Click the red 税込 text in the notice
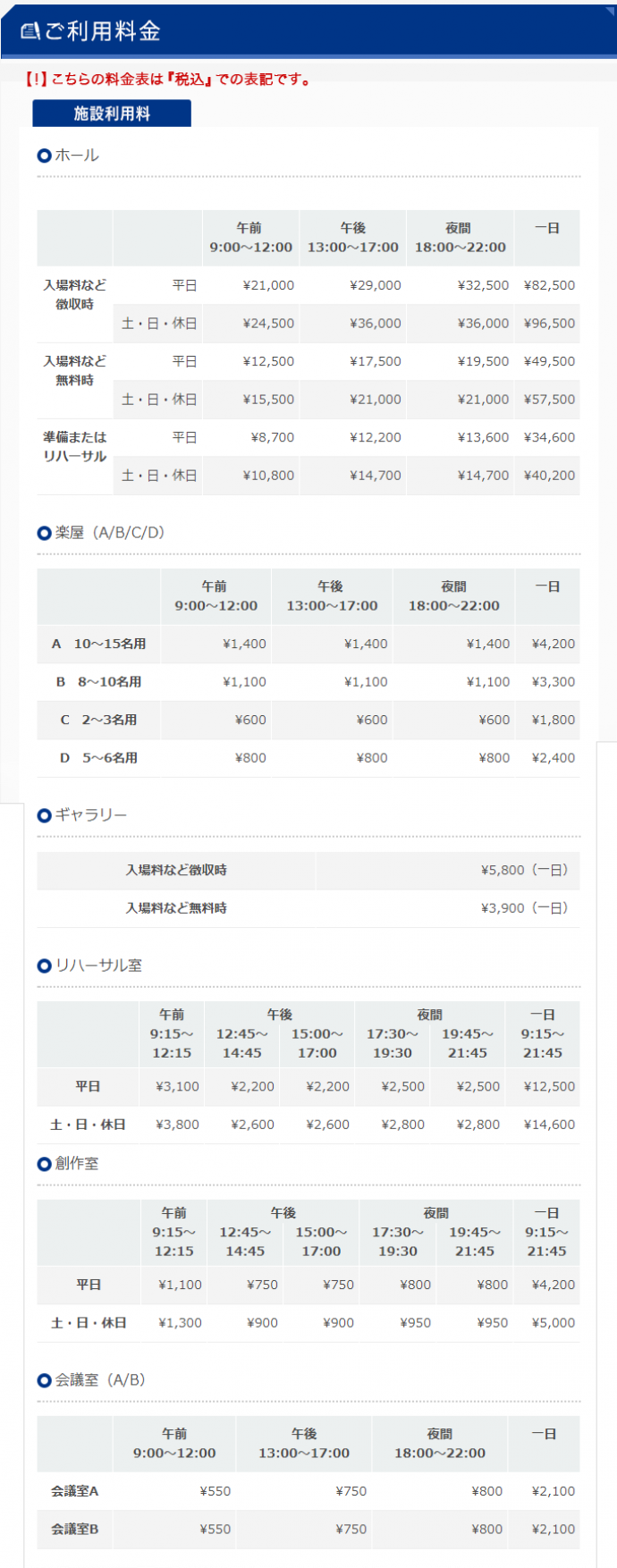The height and width of the screenshot is (1568, 617). pos(189,80)
